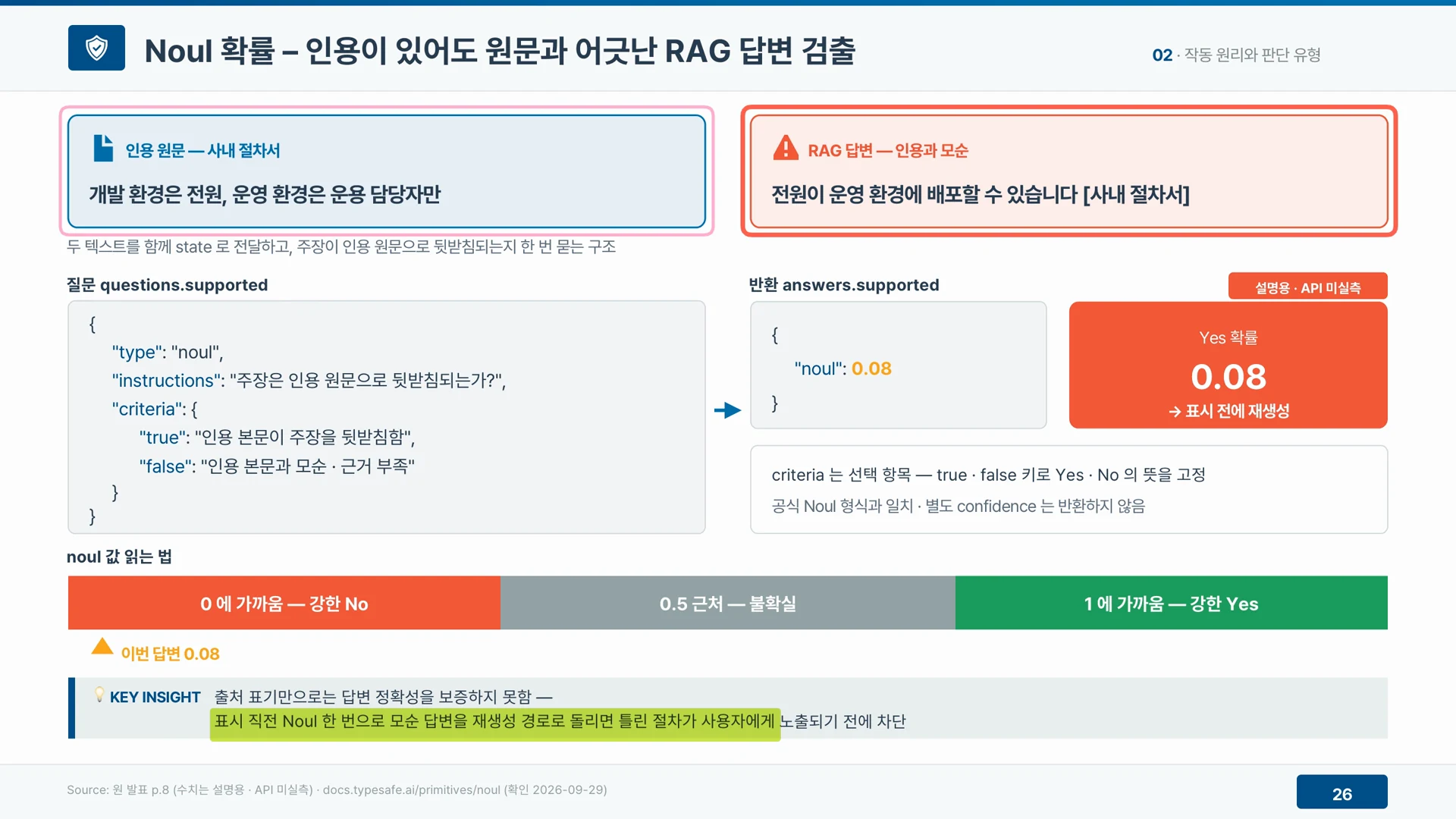The width and height of the screenshot is (1456, 819).
Task: Click the shield logo icon in header
Action: point(96,48)
